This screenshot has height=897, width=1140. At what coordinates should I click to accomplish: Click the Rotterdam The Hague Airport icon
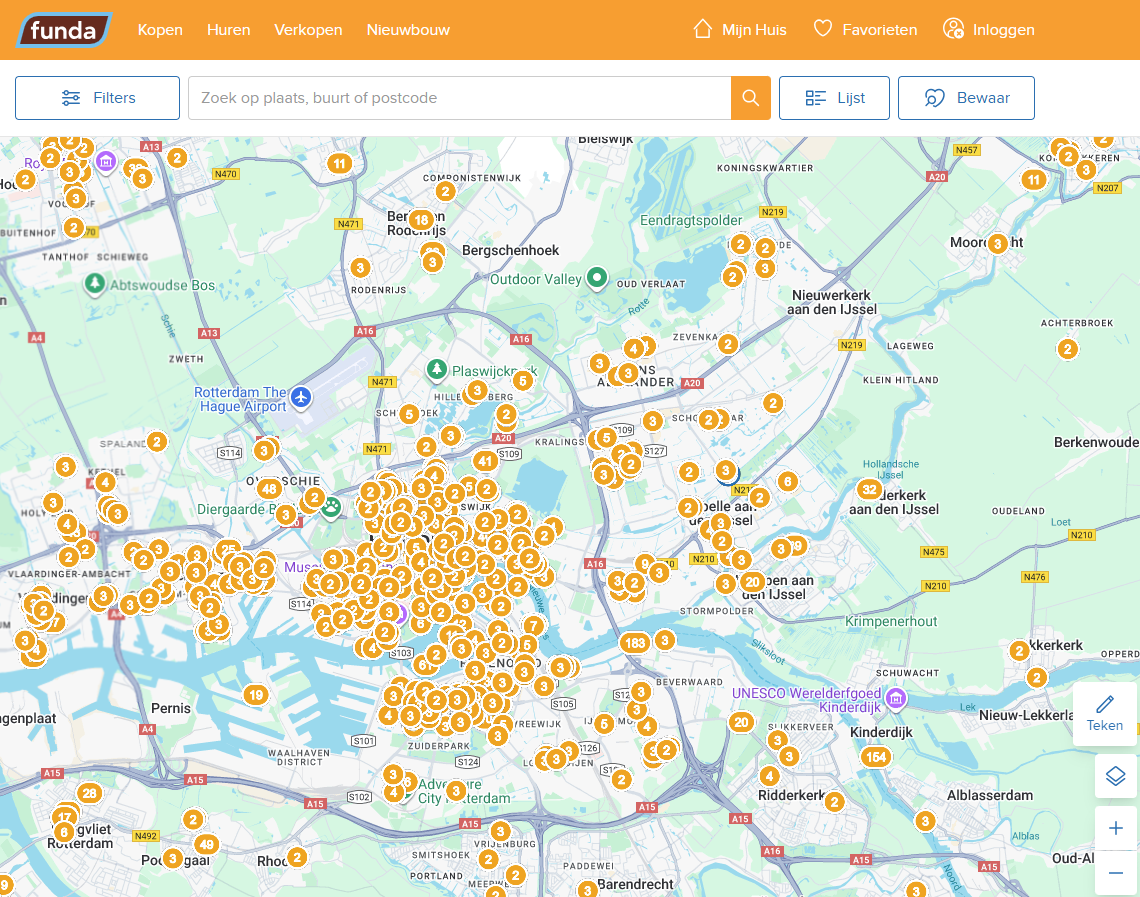point(300,398)
